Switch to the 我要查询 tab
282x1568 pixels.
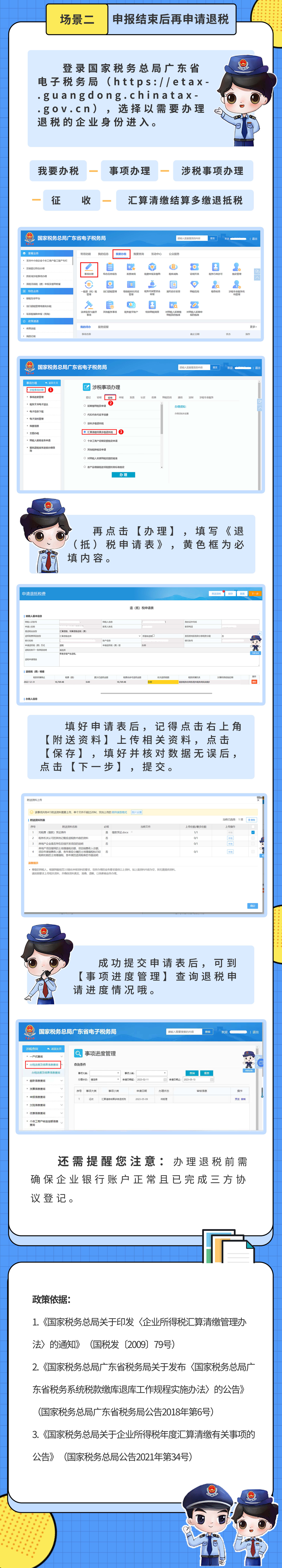pos(139,254)
